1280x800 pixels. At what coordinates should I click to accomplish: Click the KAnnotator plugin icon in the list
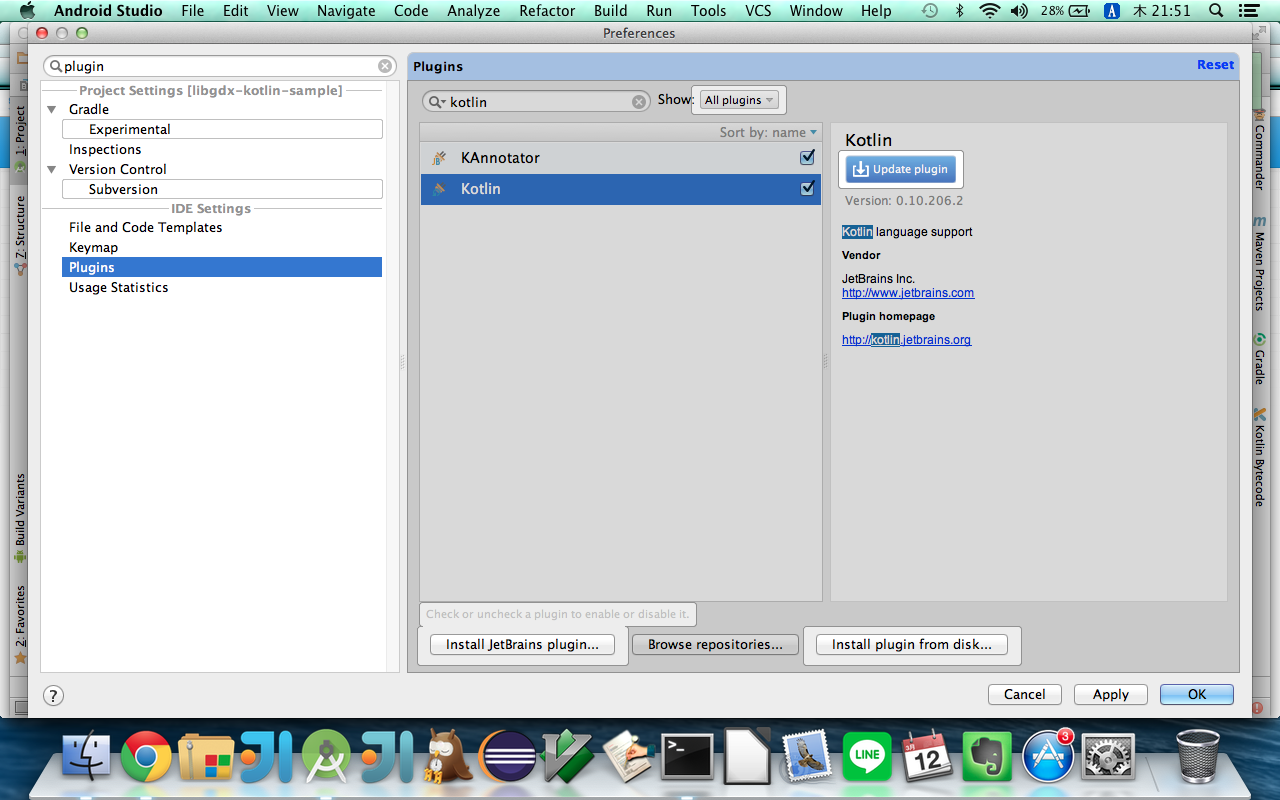439,158
